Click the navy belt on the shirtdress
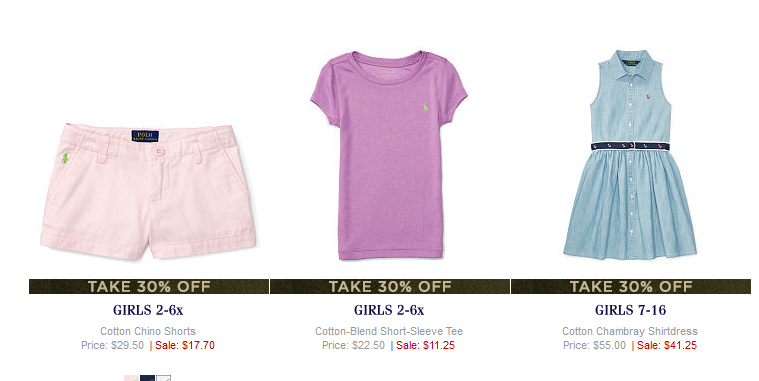 [x=630, y=146]
